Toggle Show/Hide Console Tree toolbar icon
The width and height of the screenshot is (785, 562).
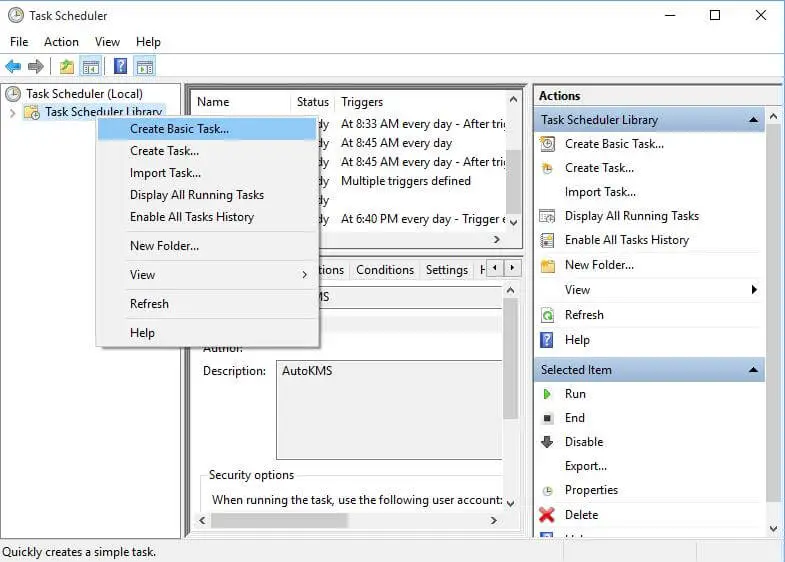pos(91,66)
